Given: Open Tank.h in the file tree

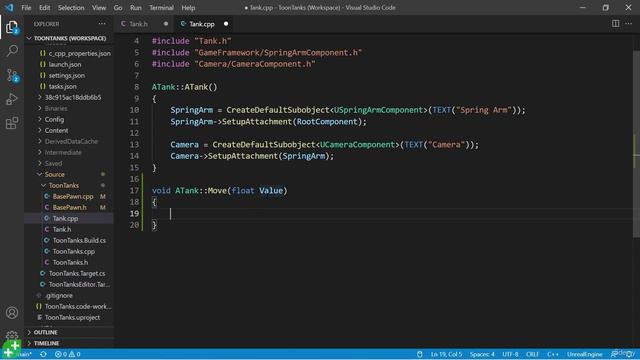Looking at the screenshot, I should coord(69,230).
